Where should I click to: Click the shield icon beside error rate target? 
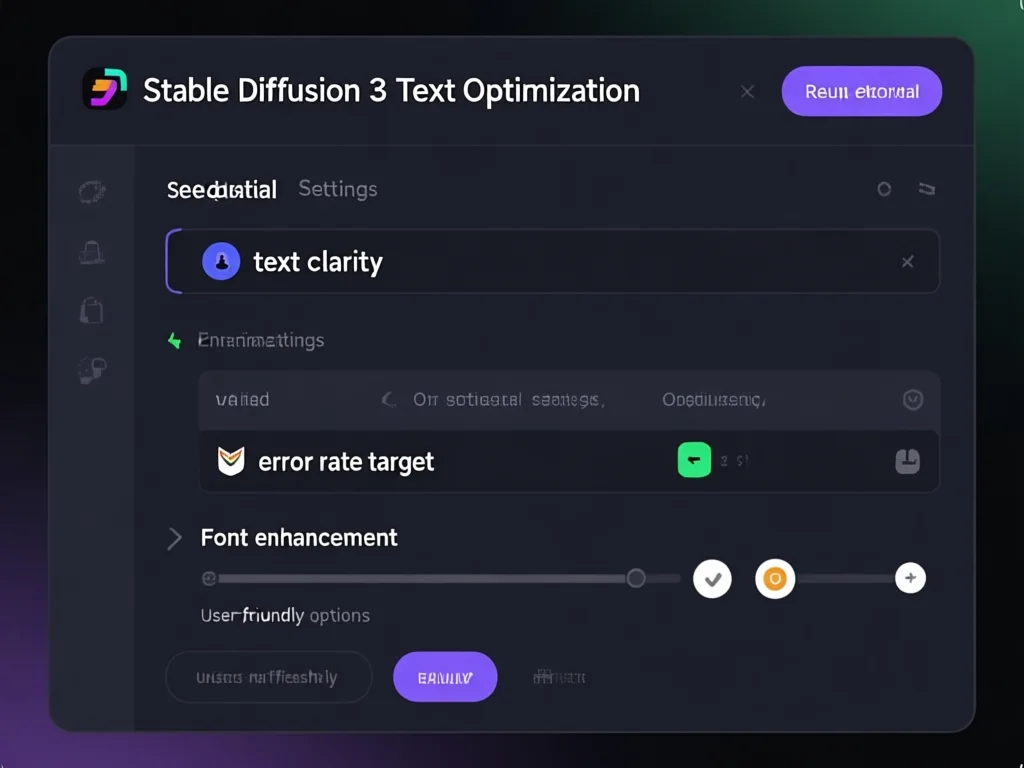tap(231, 461)
